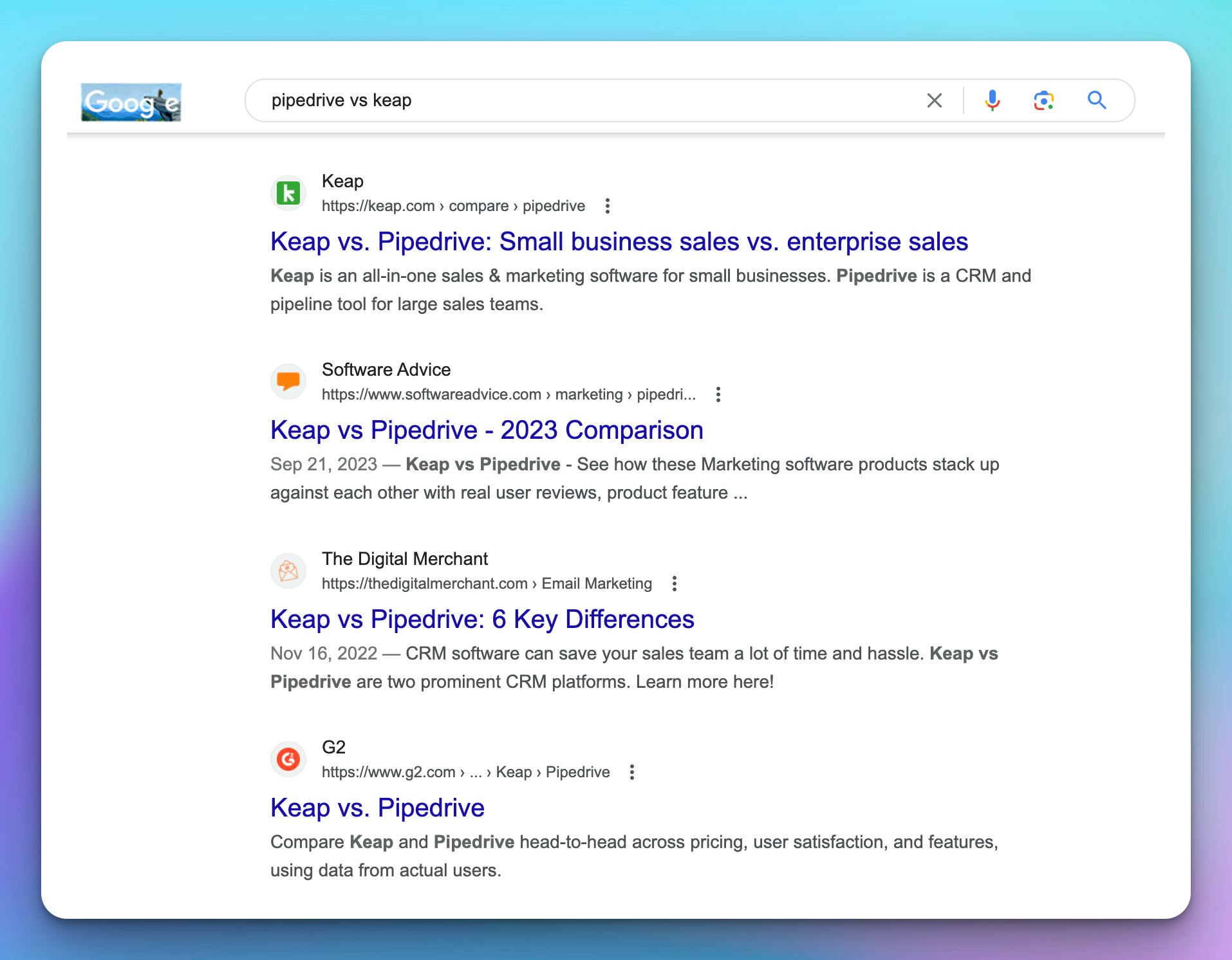Screen dimensions: 1232x960
Task: Click the blue magnifier search button
Action: click(1097, 100)
